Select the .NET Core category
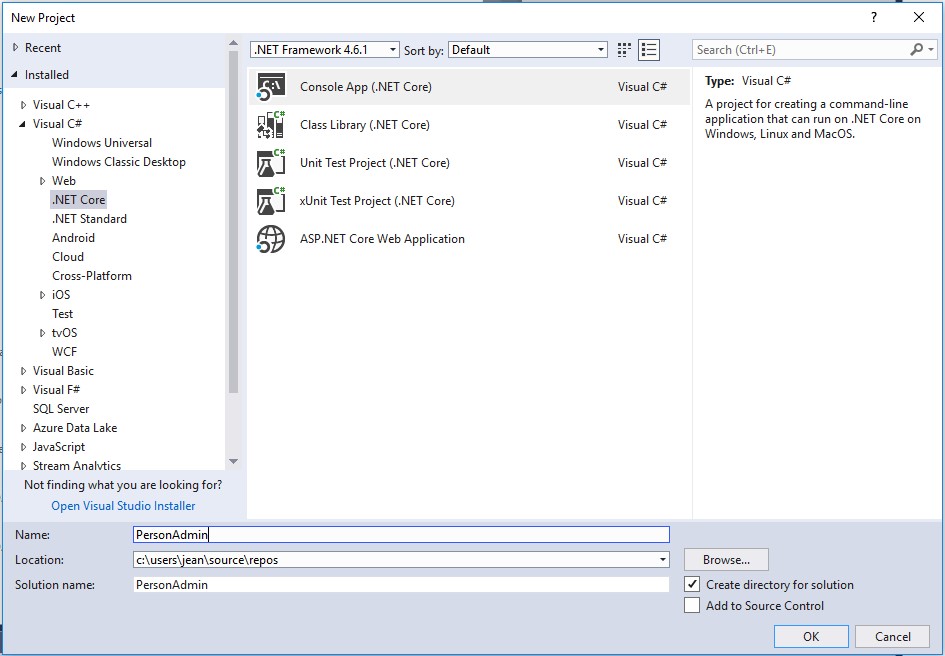 coord(78,200)
